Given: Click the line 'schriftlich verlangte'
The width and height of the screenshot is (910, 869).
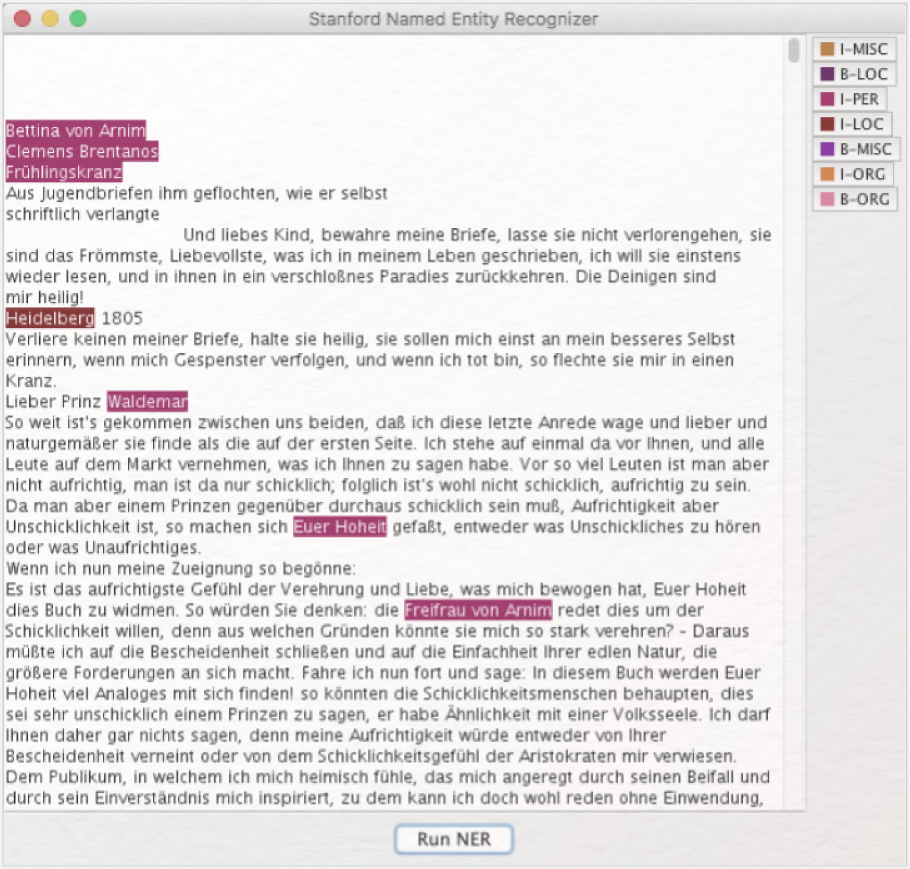Looking at the screenshot, I should (82, 214).
